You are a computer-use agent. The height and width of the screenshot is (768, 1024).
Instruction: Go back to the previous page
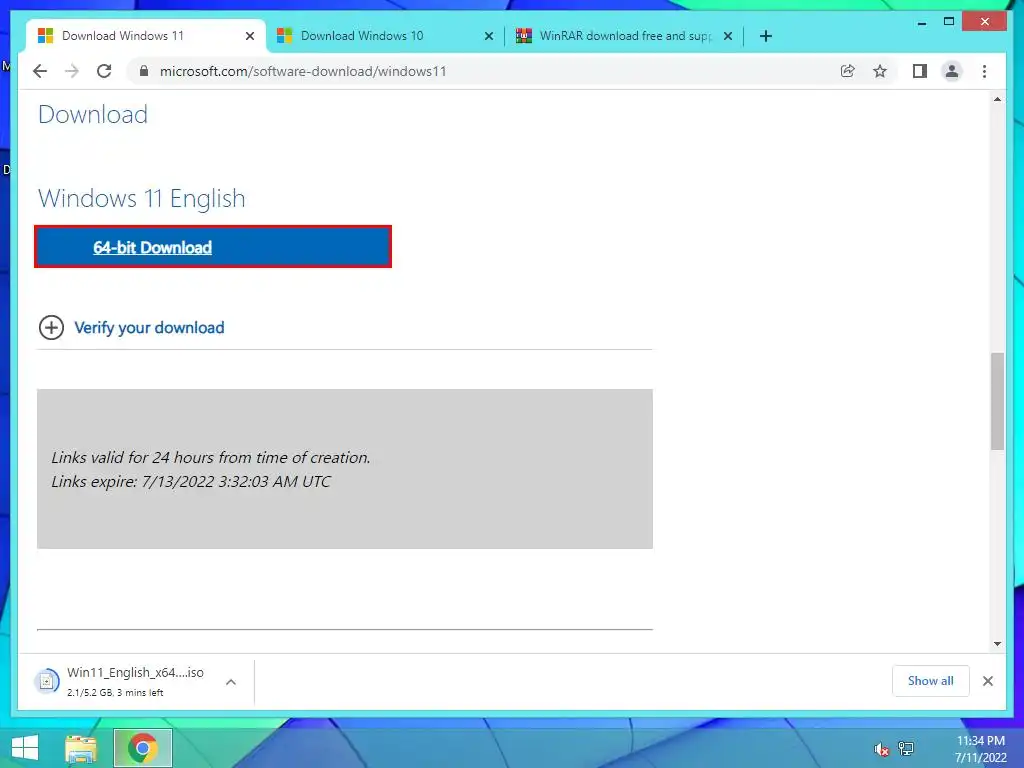(x=40, y=71)
